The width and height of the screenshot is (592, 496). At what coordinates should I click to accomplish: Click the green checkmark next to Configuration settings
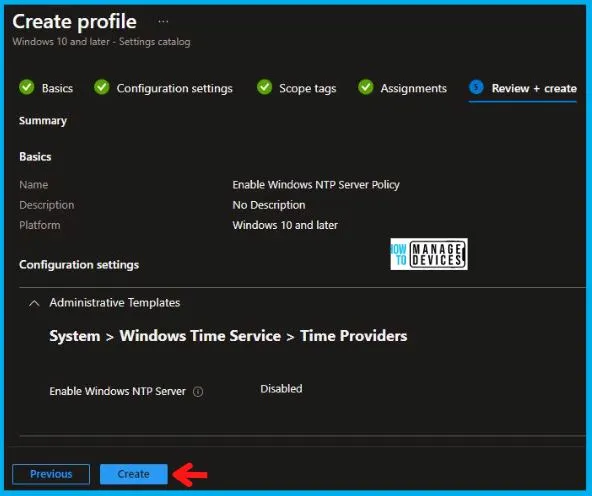tap(102, 87)
